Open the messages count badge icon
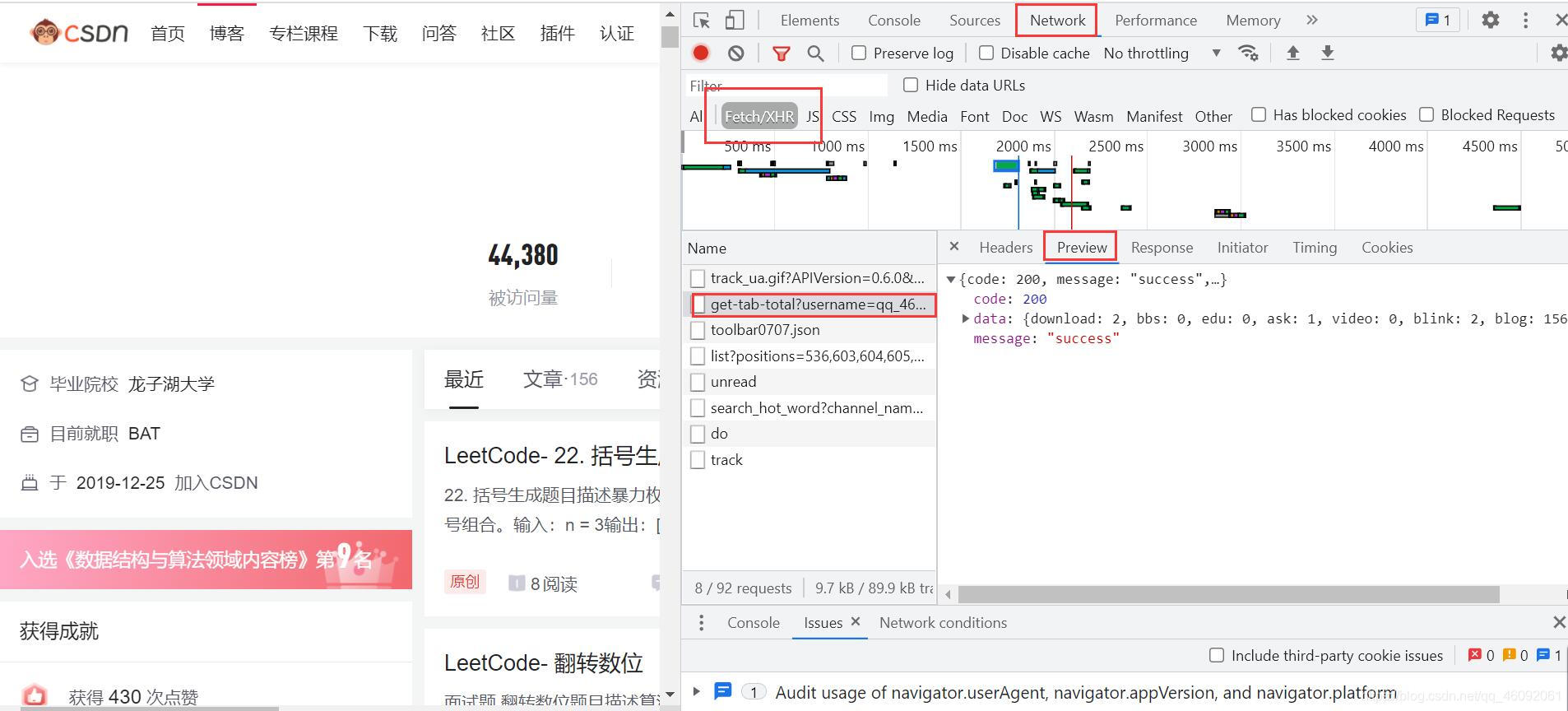The width and height of the screenshot is (1568, 711). point(1438,20)
